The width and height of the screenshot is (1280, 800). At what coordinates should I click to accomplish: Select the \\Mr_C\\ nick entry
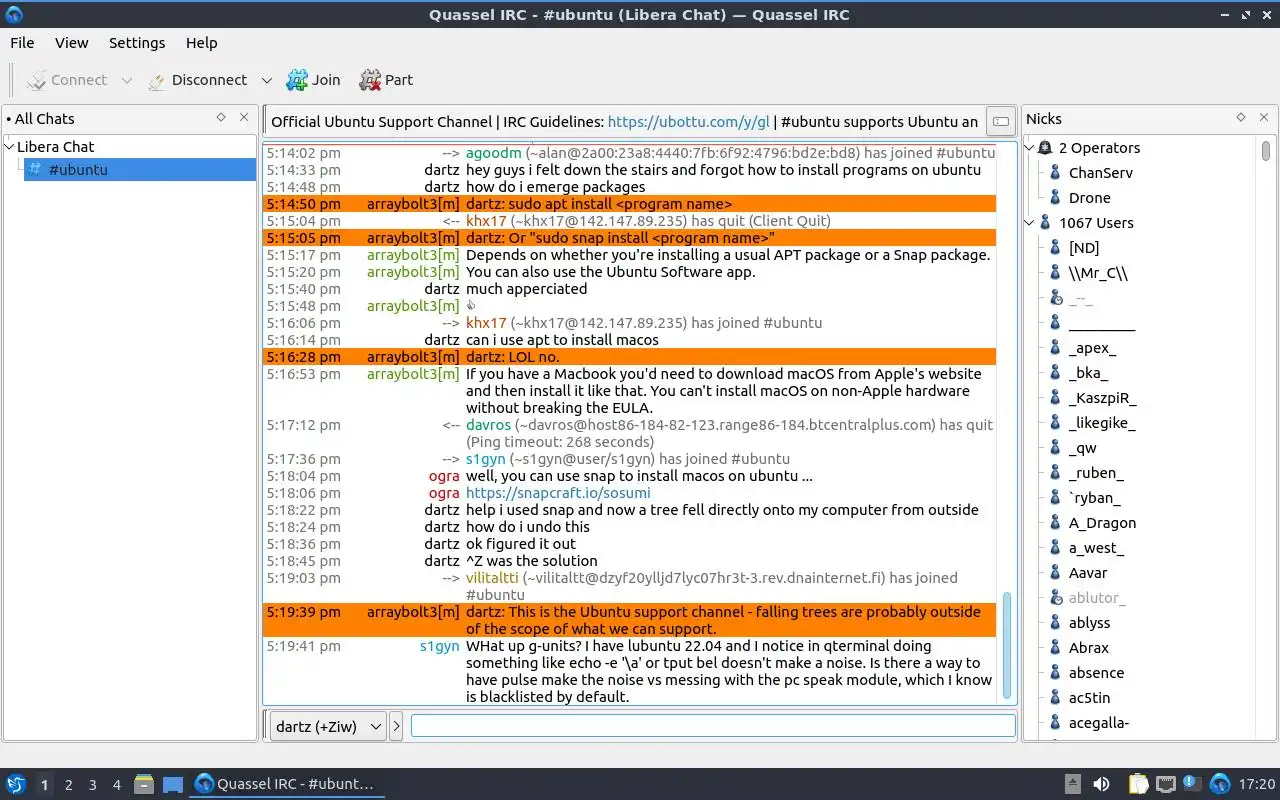coord(1098,273)
